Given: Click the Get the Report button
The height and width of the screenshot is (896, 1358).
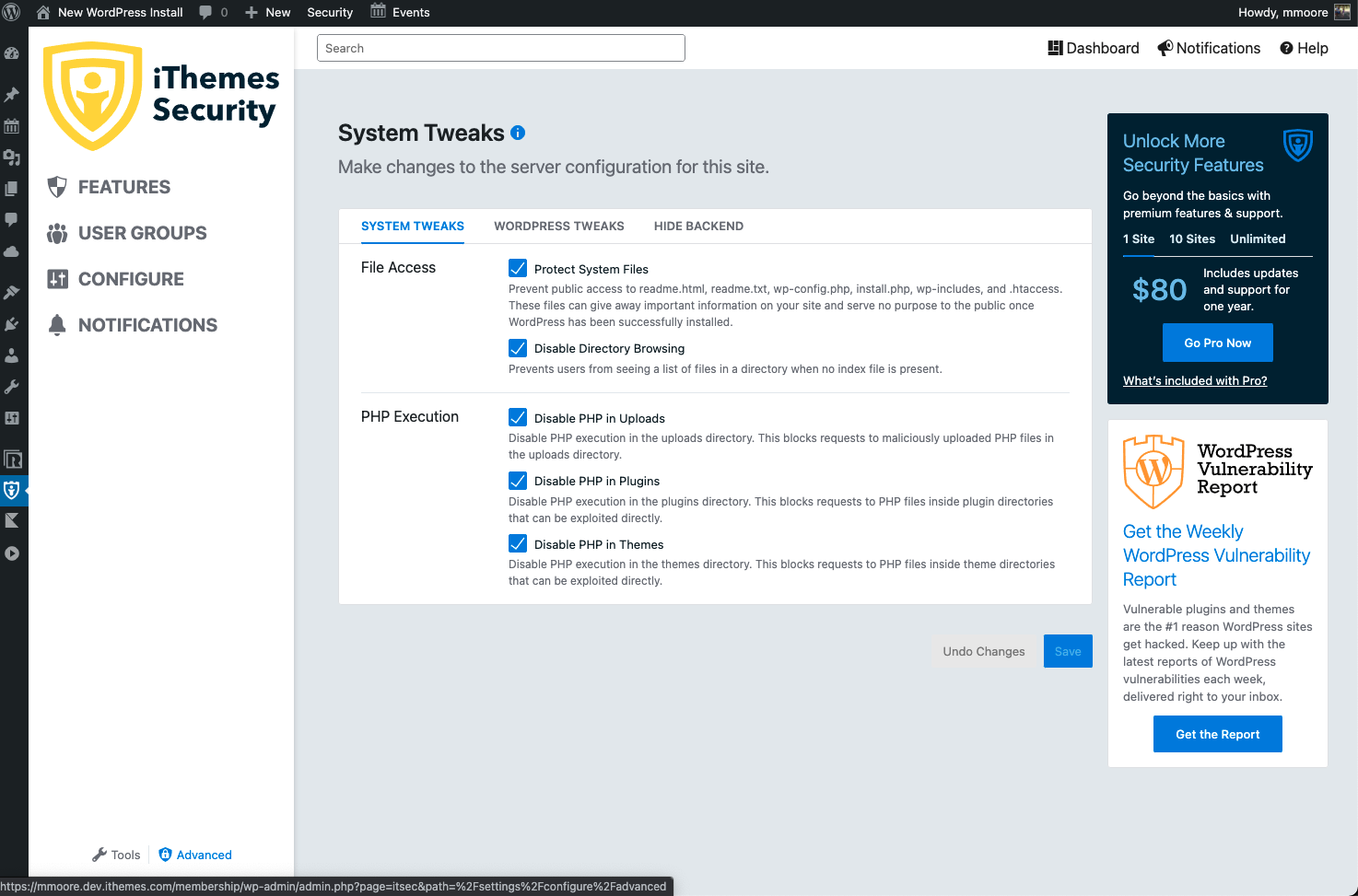Looking at the screenshot, I should pos(1218,734).
